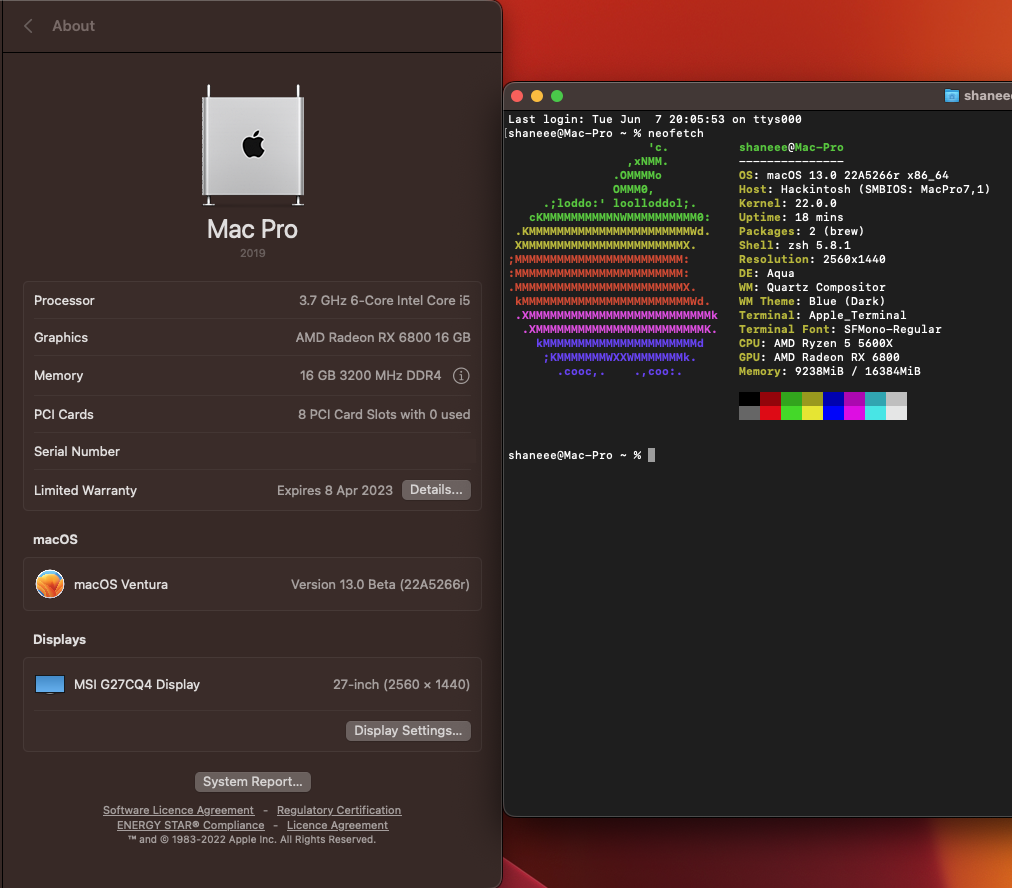Click the macOS Ventura icon
The width and height of the screenshot is (1012, 888).
pos(50,584)
